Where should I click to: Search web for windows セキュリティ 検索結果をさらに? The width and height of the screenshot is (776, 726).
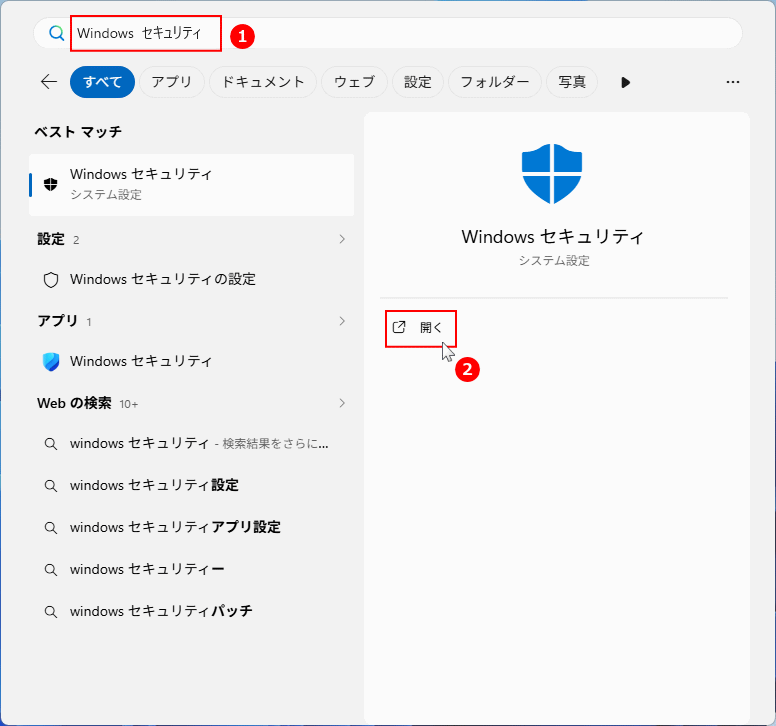[x=192, y=444]
